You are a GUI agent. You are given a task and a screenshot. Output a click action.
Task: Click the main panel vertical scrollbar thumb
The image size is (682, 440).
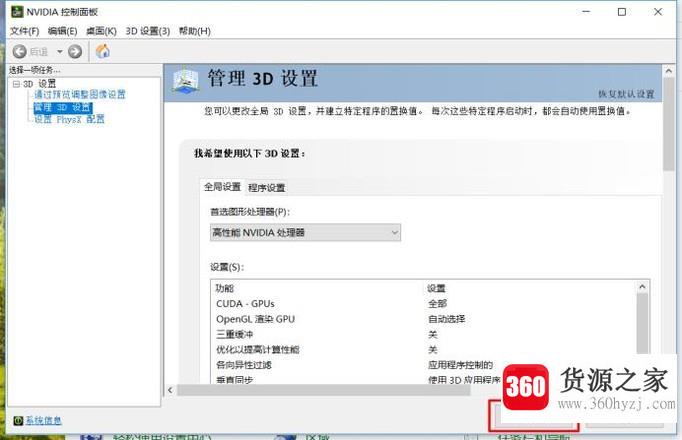point(669,124)
